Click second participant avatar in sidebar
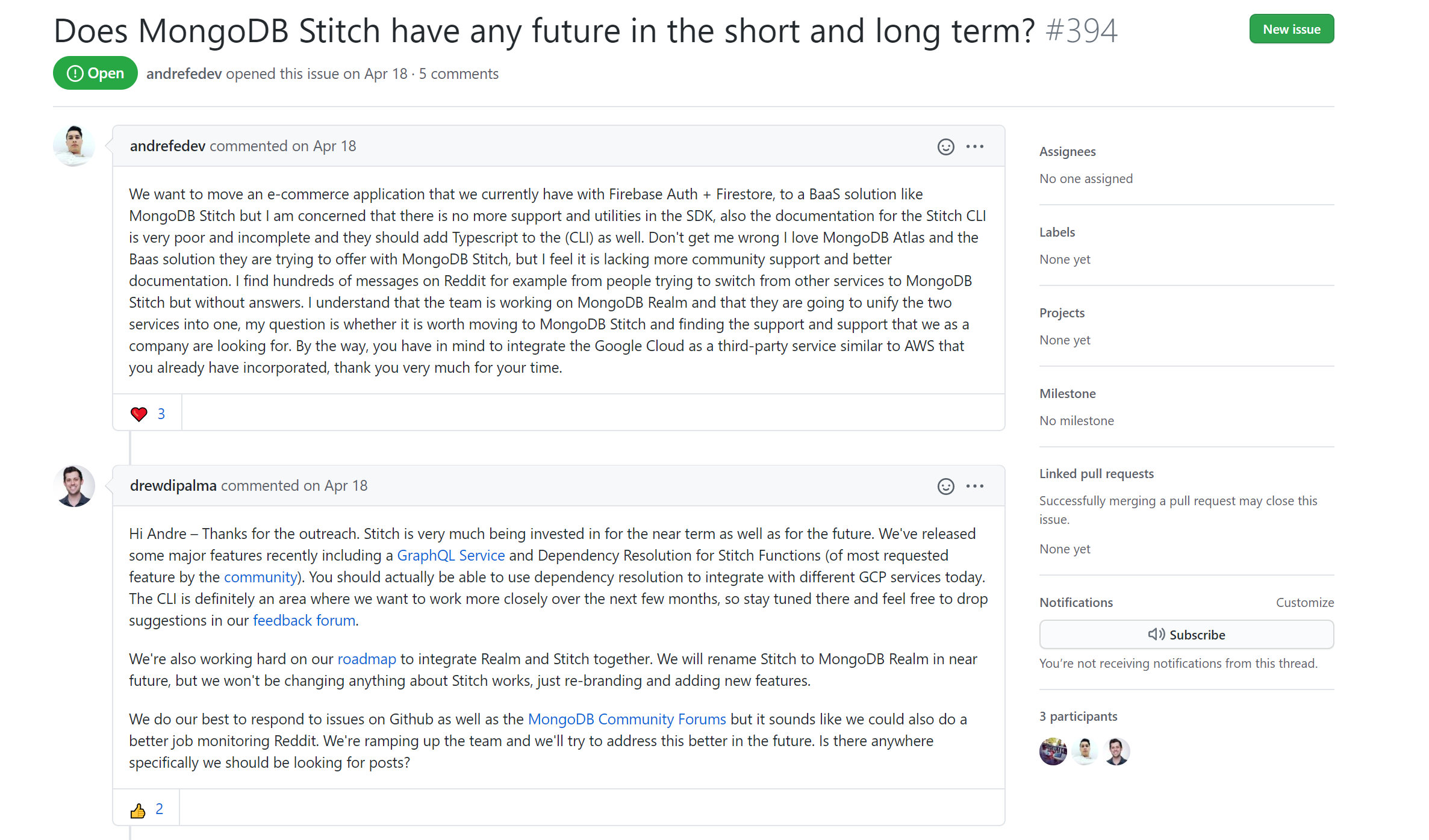Viewport: 1429px width, 840px height. (1085, 751)
